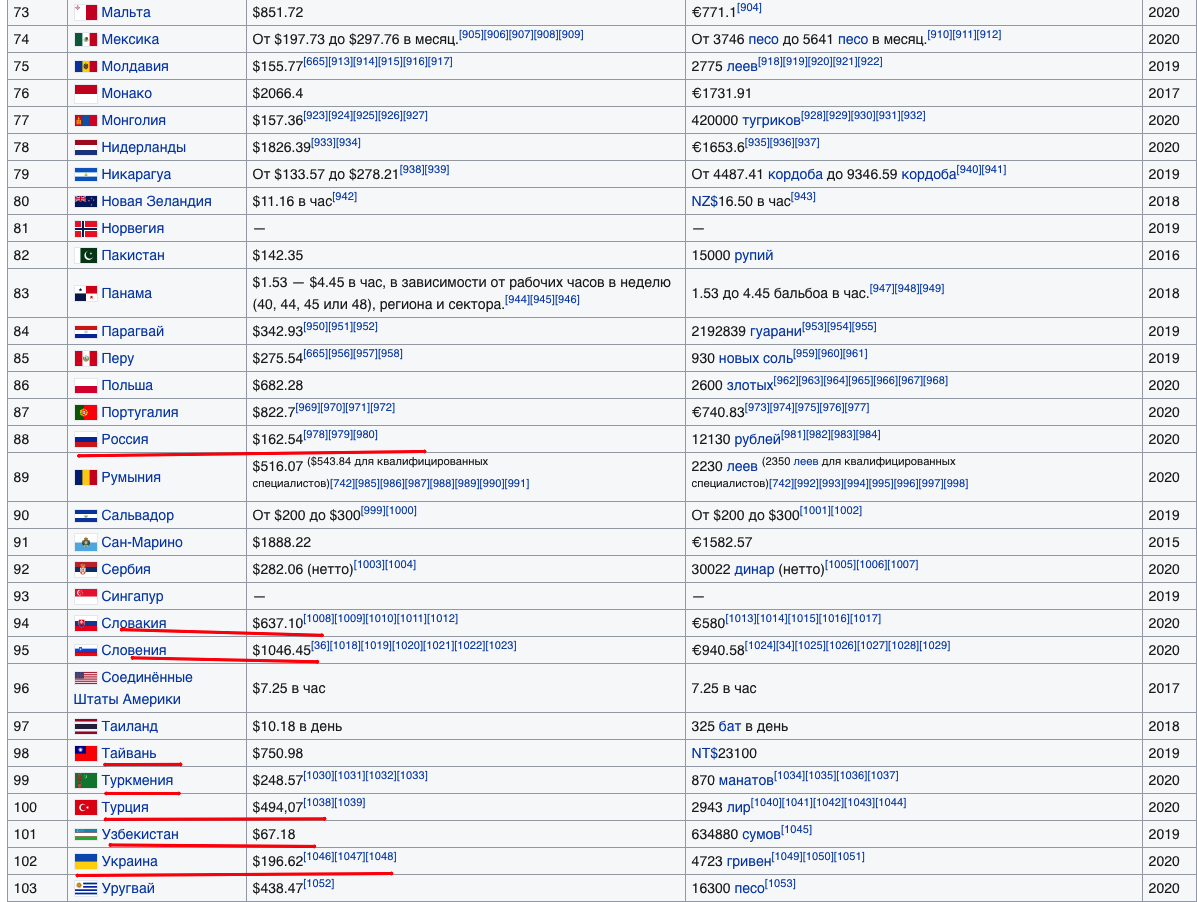Image resolution: width=1197 pixels, height=902 pixels.
Task: Follow the Узбекистан country link
Action: (140, 834)
